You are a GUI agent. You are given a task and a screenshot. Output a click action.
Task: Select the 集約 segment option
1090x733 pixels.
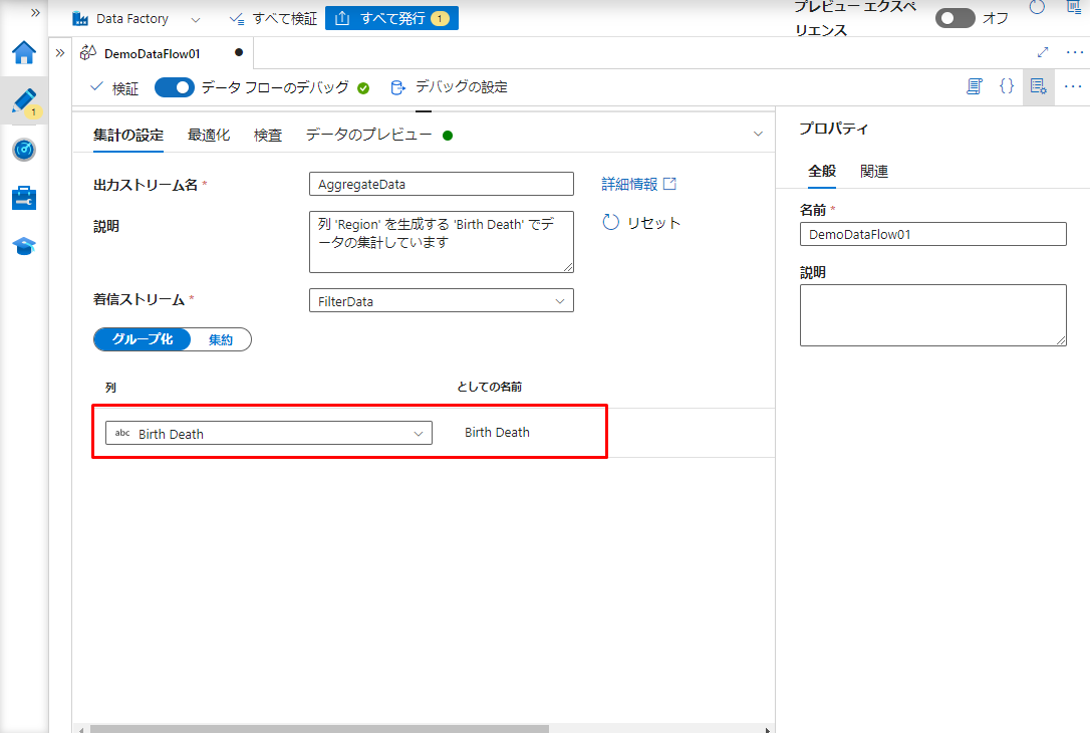pyautogui.click(x=221, y=340)
